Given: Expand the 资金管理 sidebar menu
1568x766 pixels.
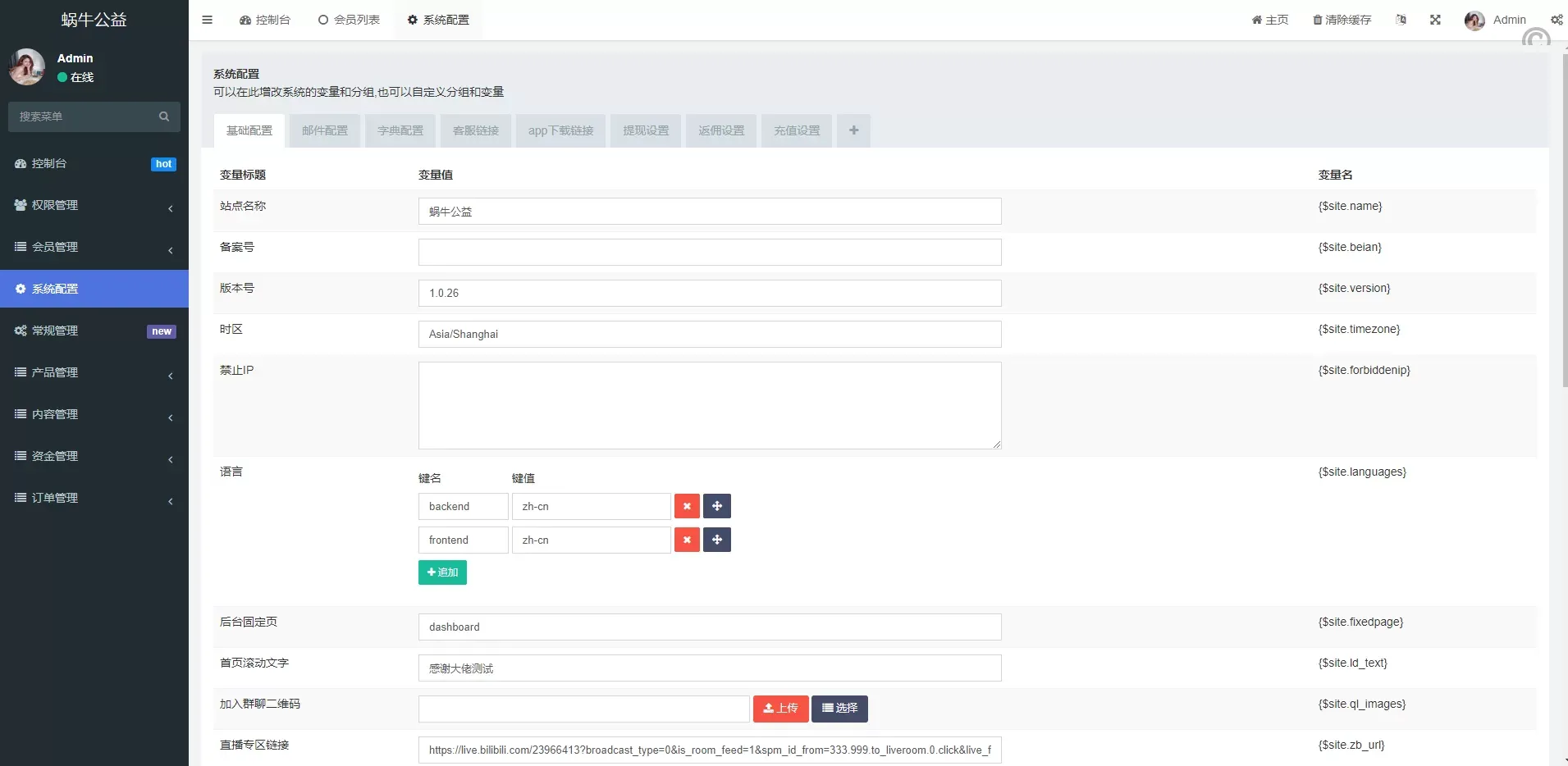Looking at the screenshot, I should (x=94, y=456).
